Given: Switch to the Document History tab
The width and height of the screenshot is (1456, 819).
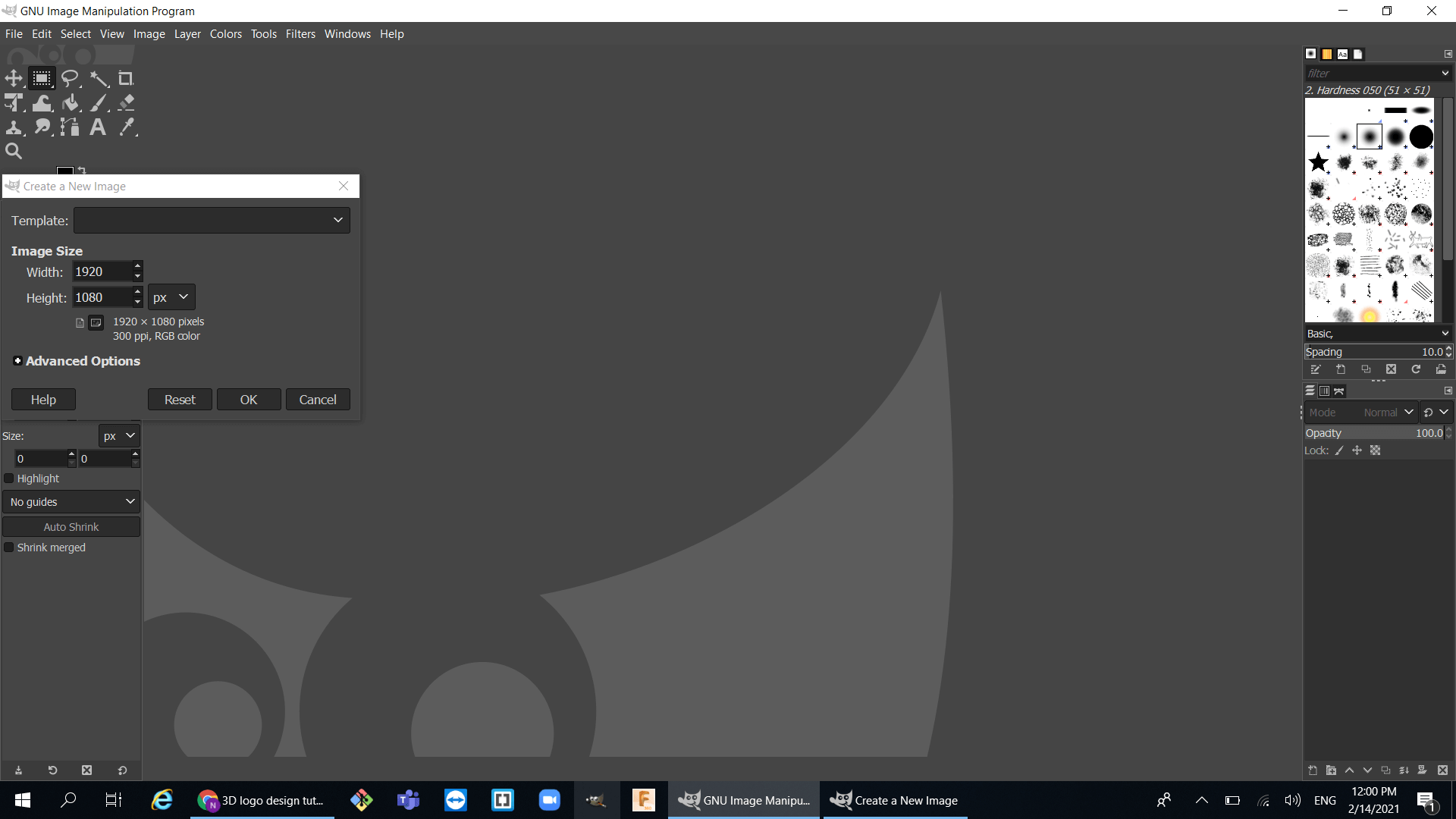Looking at the screenshot, I should pos(1358,54).
